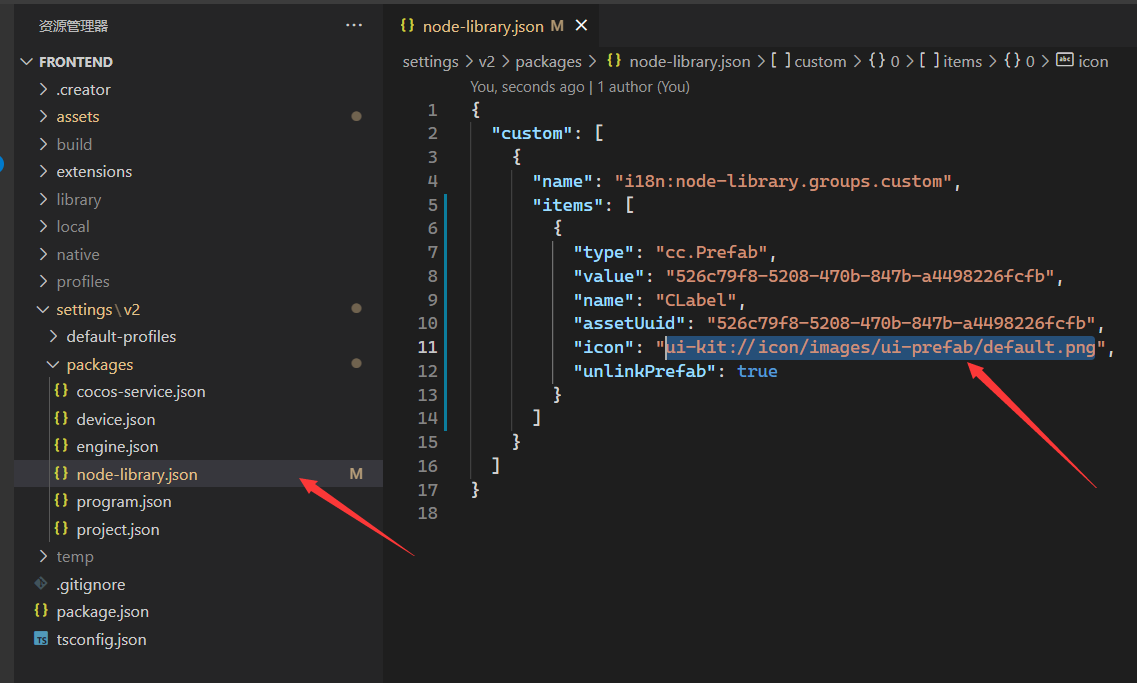This screenshot has height=683, width=1137.
Task: Click the true value of unlinkPrefab
Action: 757,371
